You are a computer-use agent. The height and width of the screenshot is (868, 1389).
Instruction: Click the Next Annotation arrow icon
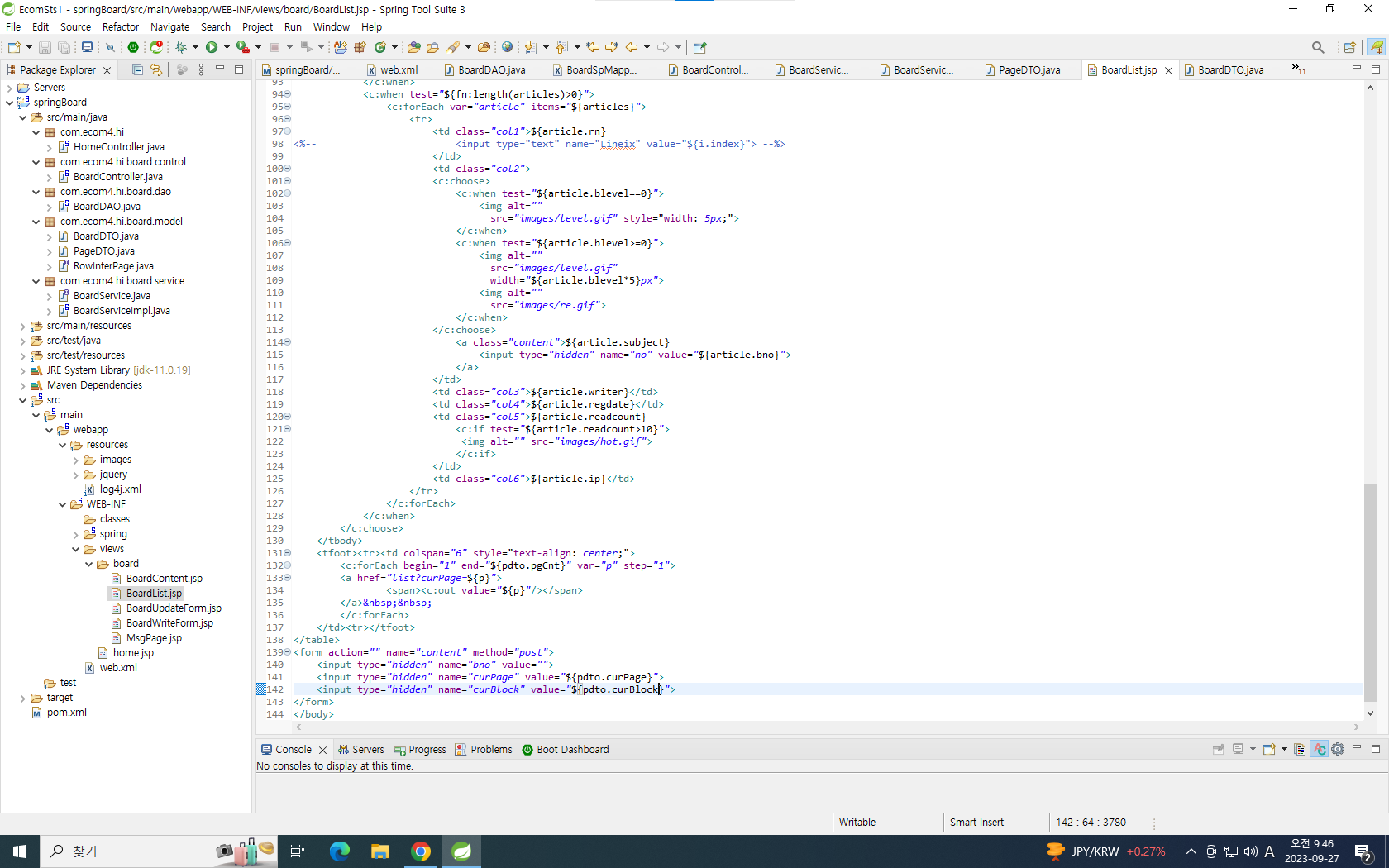click(530, 47)
